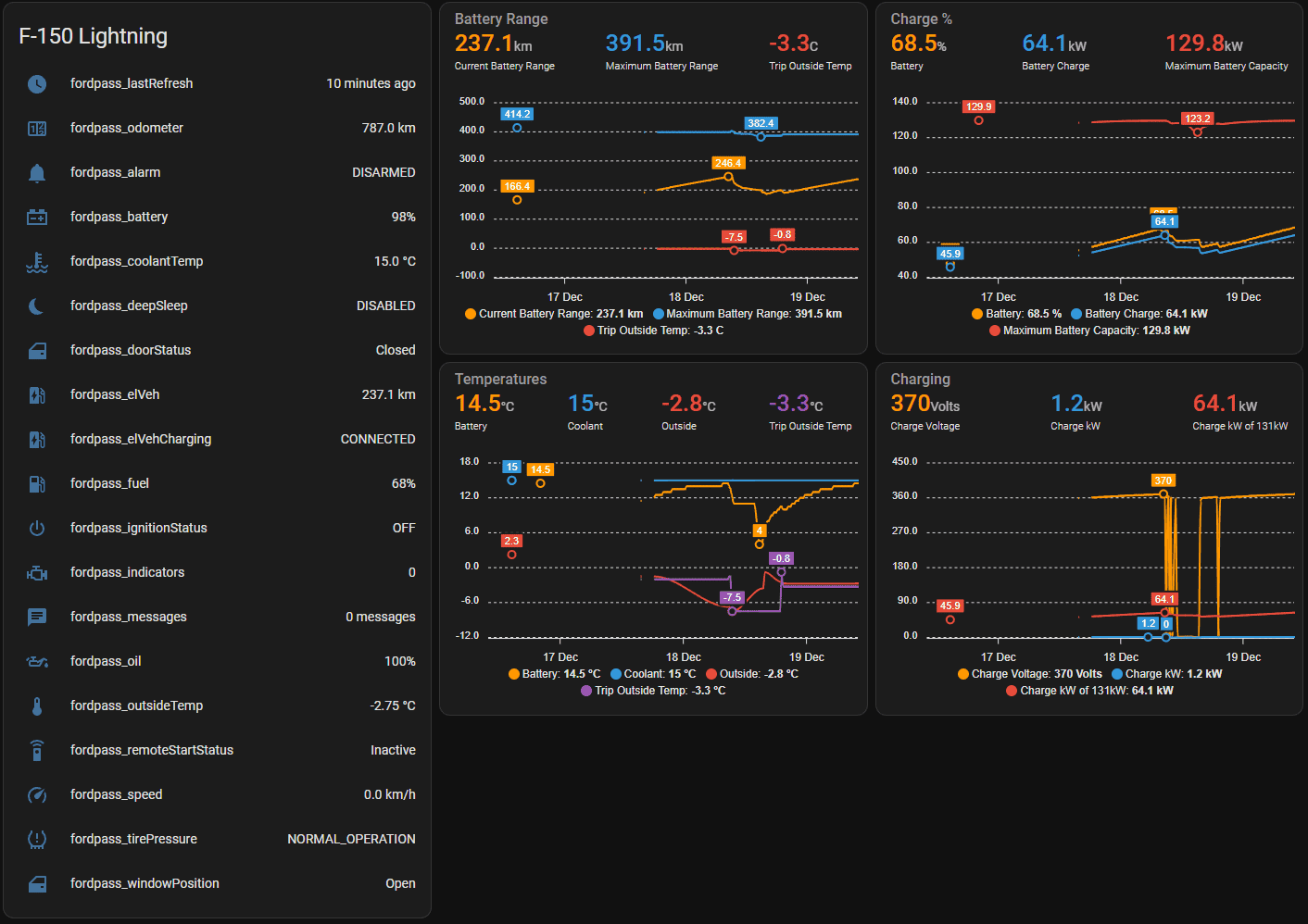Click the messages chat icon
This screenshot has width=1308, height=924.
[37, 617]
